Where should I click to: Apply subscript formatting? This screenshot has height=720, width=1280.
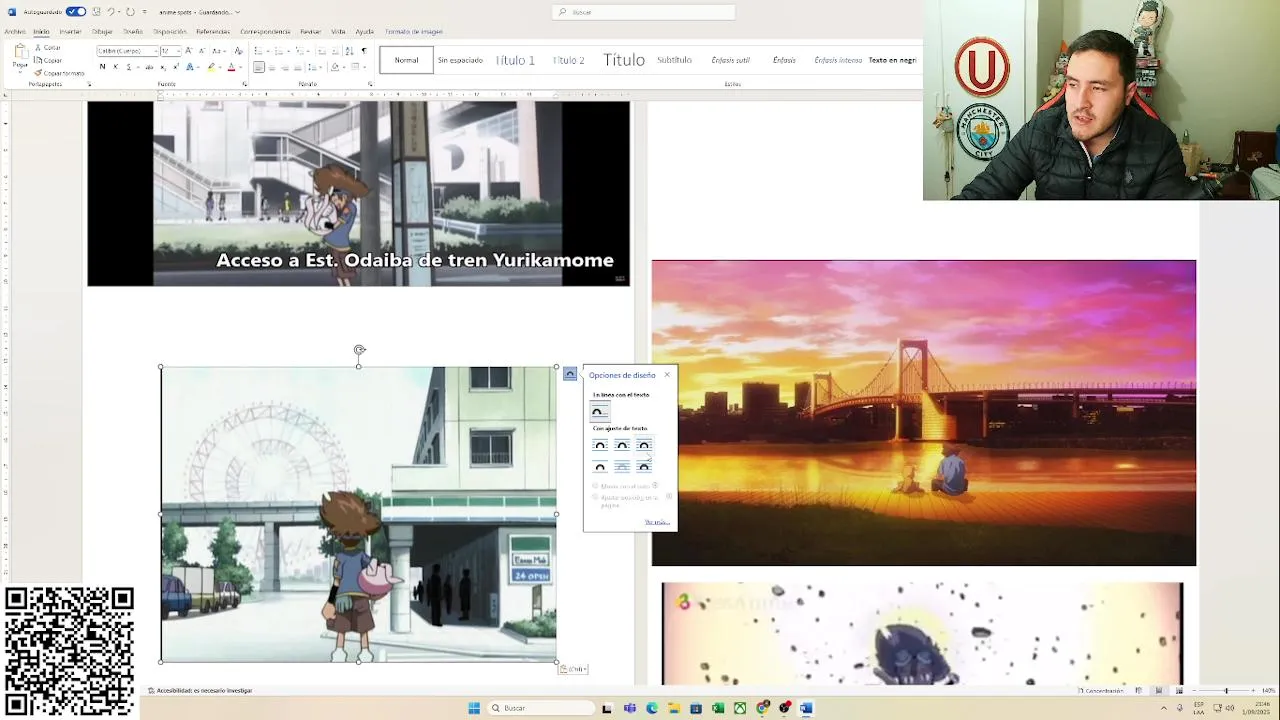(x=163, y=67)
